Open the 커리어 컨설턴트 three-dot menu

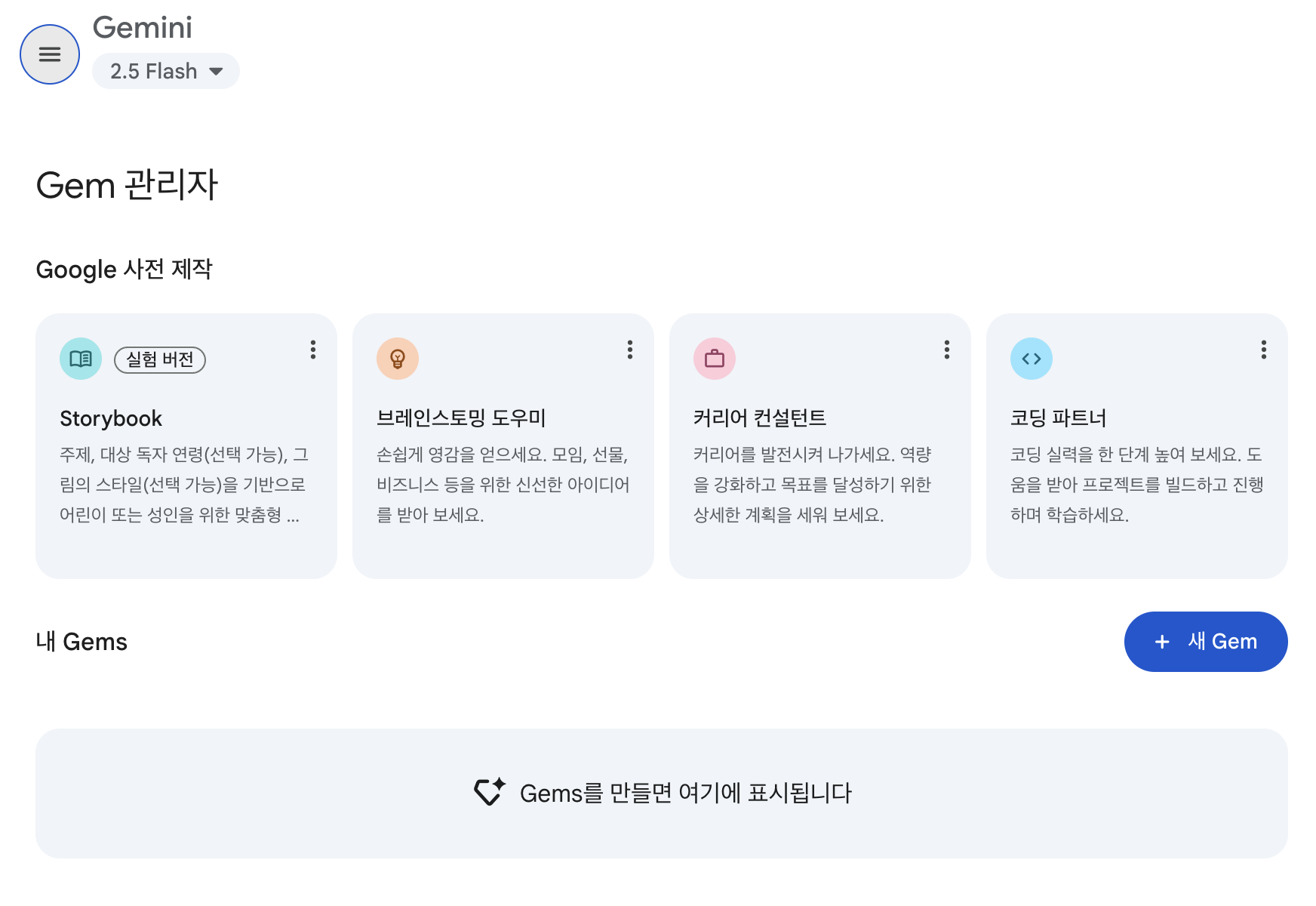coord(947,349)
